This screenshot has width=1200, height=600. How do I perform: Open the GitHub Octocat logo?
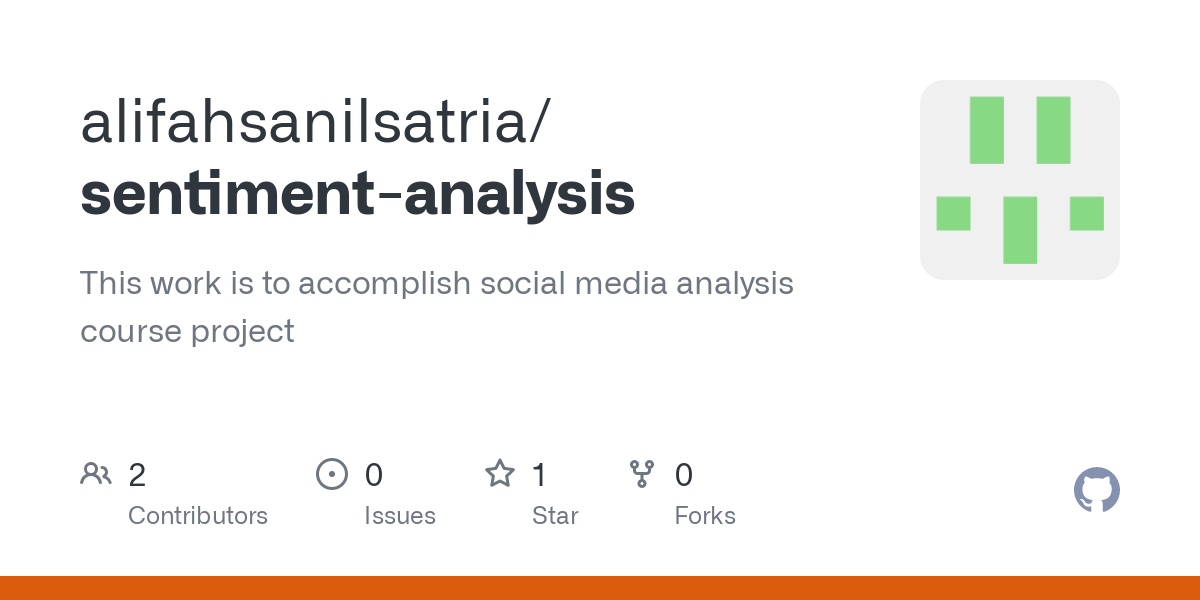(1097, 490)
